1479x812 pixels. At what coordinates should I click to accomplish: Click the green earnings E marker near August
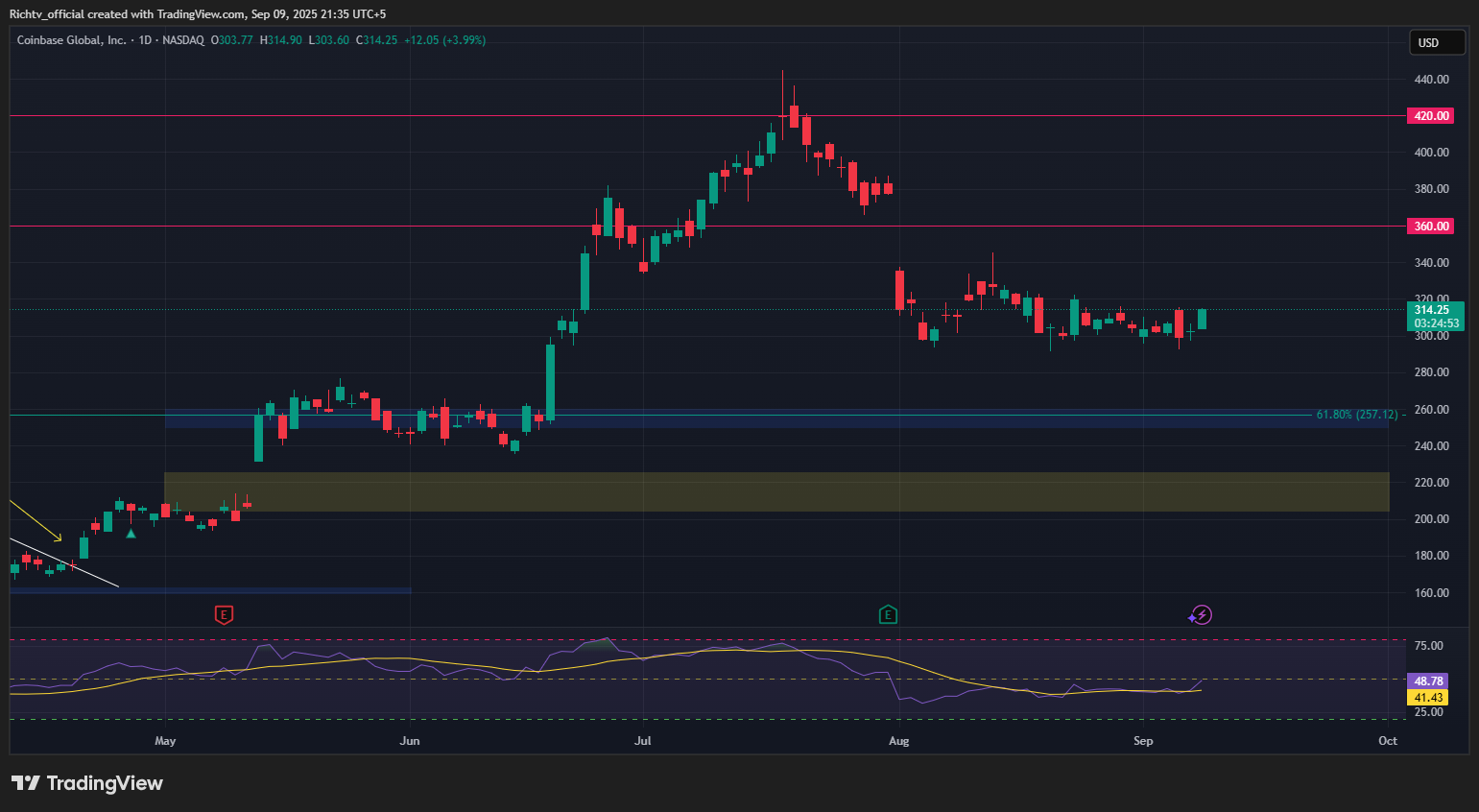click(888, 614)
